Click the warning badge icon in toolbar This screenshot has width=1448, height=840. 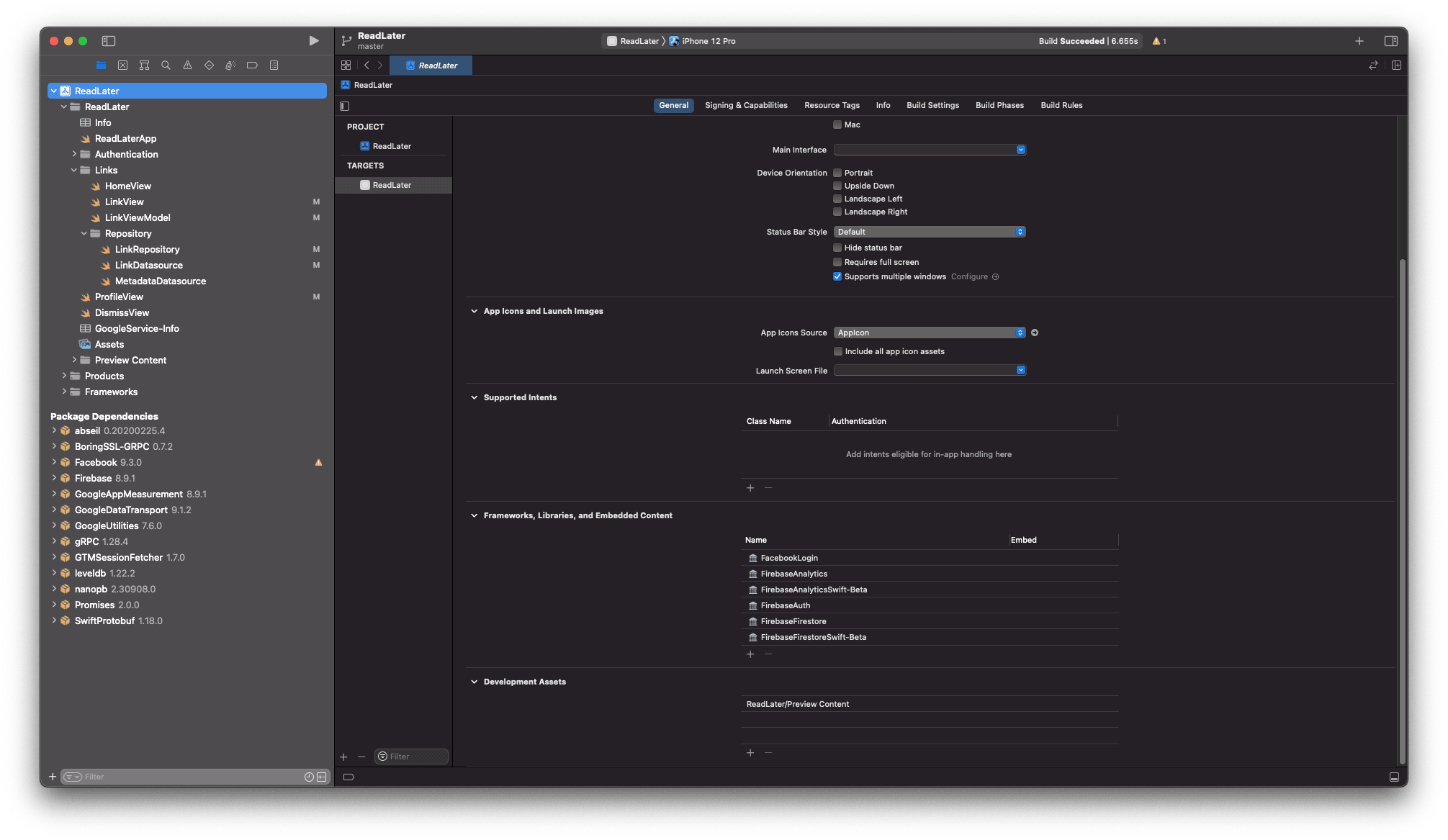[x=1157, y=40]
